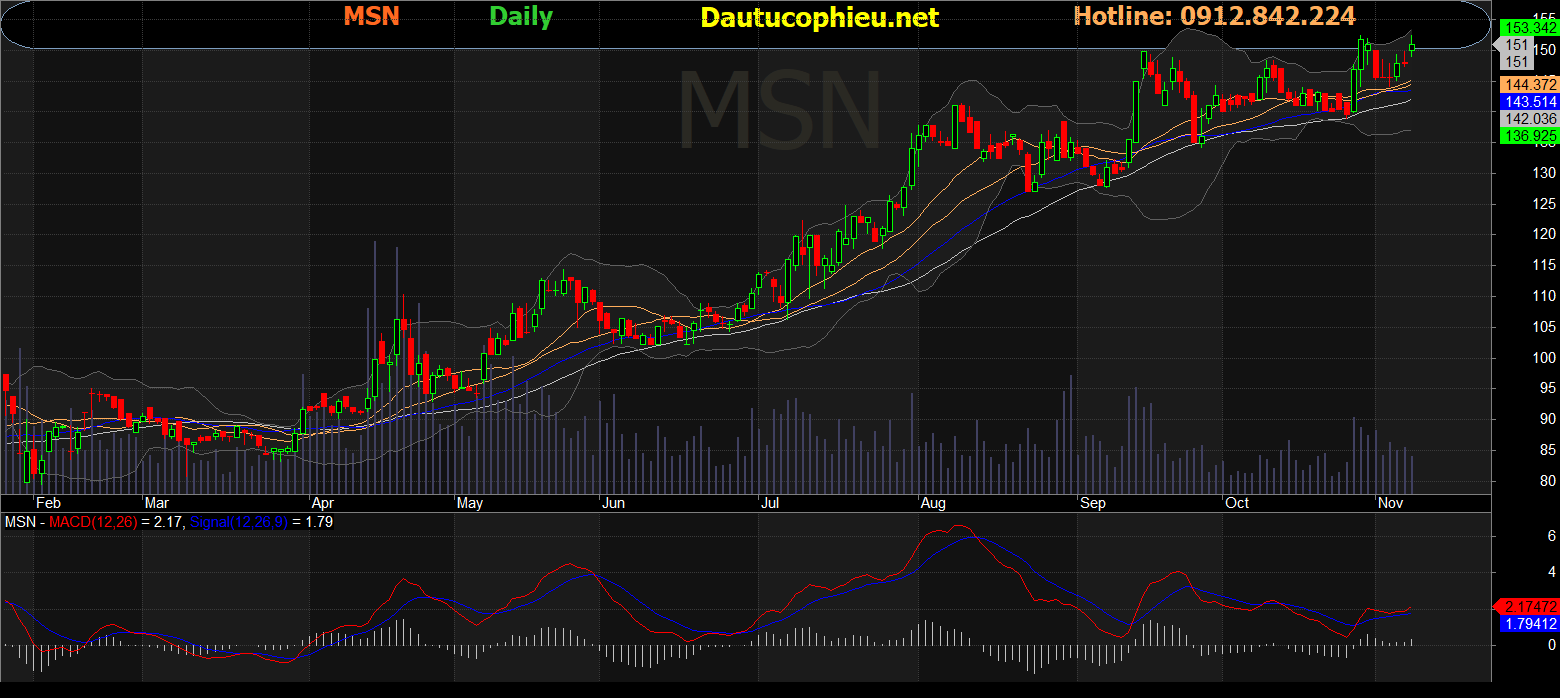Screen dimensions: 1560x698
Task: Click the Nov month marker on time axis
Action: tap(1390, 503)
